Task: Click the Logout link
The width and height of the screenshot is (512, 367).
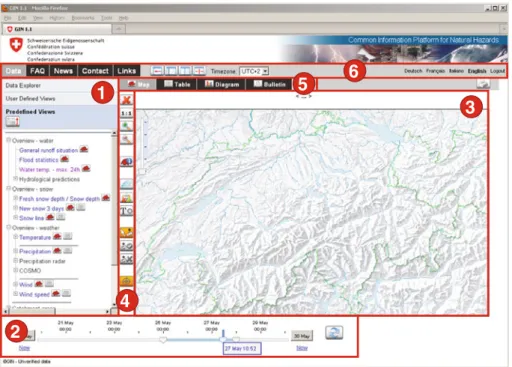Action: [x=497, y=71]
